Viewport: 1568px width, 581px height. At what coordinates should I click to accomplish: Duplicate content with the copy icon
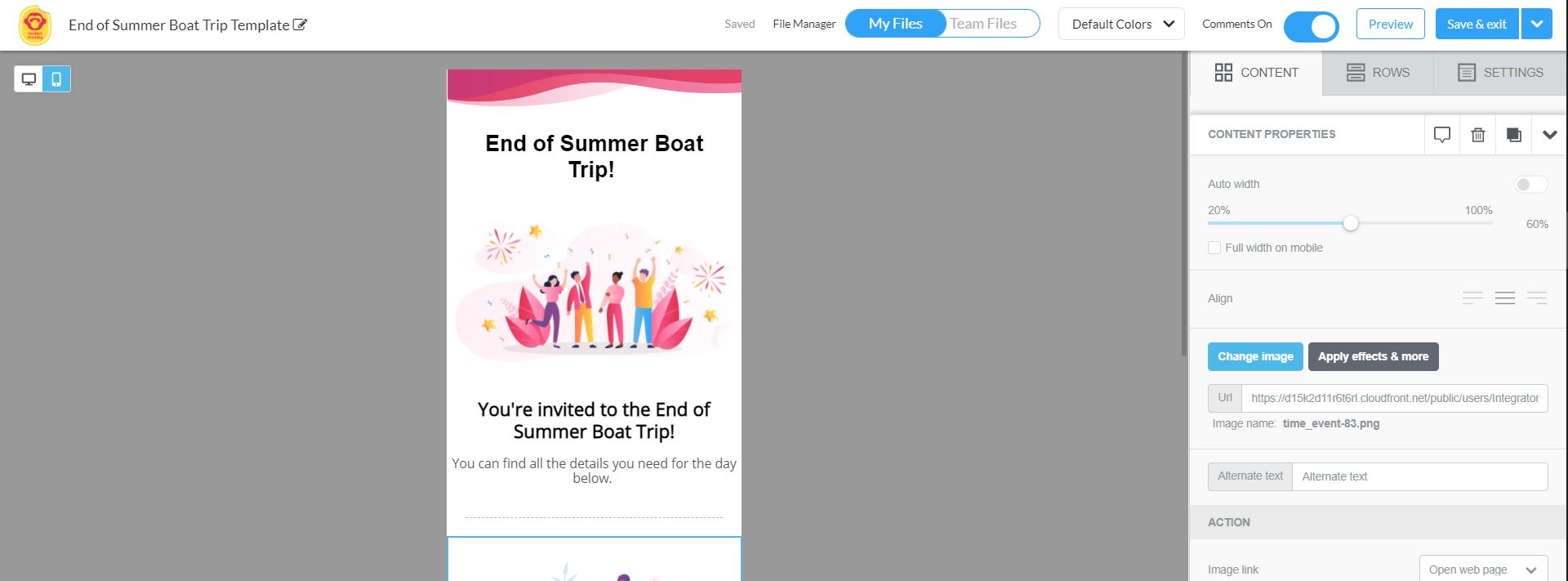tap(1514, 135)
